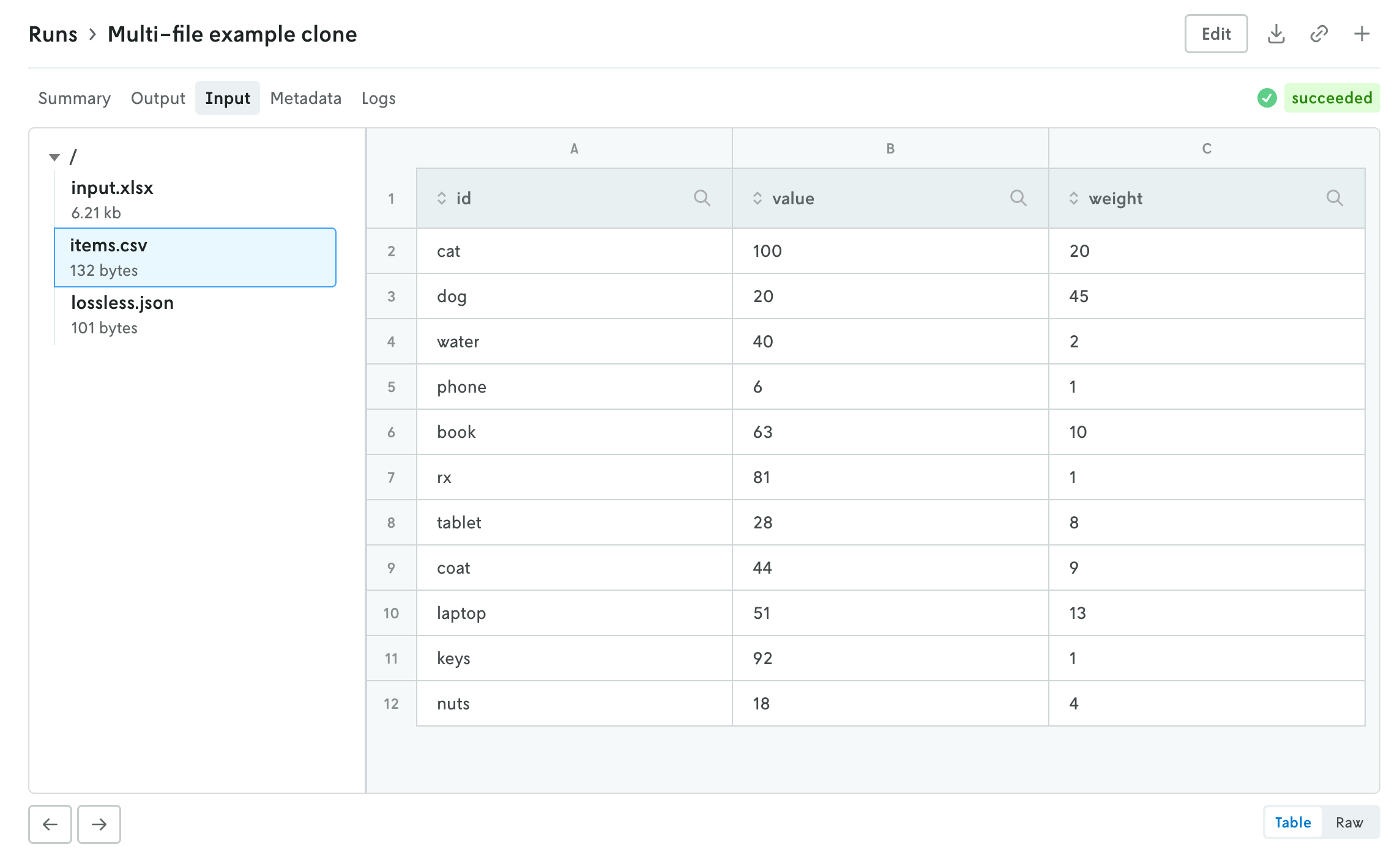Select Table view mode
Screen dimensions: 1400x866
point(1292,823)
